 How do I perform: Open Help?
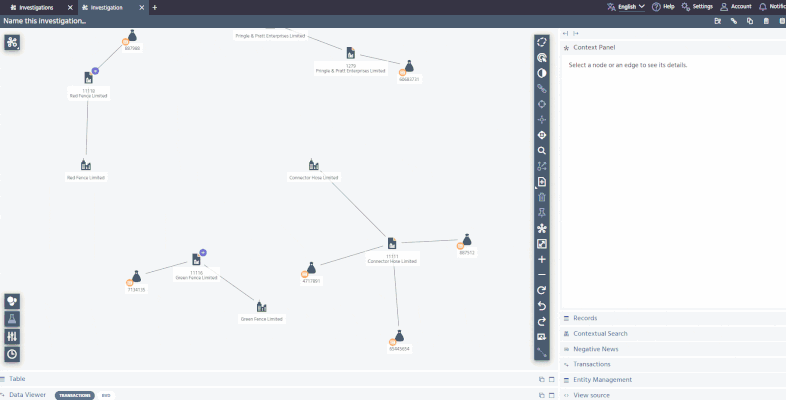tap(663, 7)
